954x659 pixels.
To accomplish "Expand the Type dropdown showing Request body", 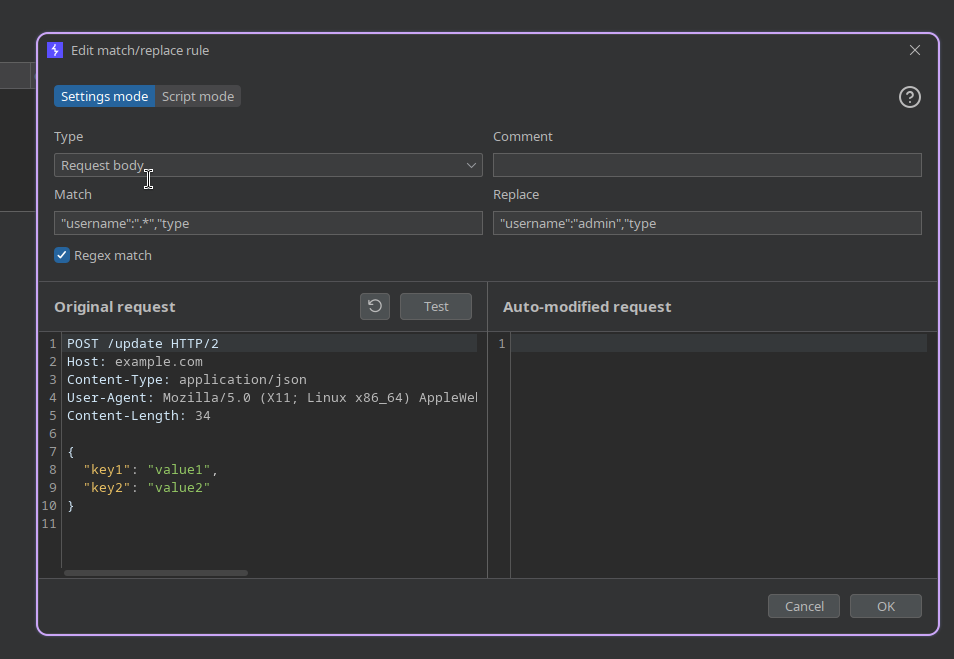I will (268, 165).
